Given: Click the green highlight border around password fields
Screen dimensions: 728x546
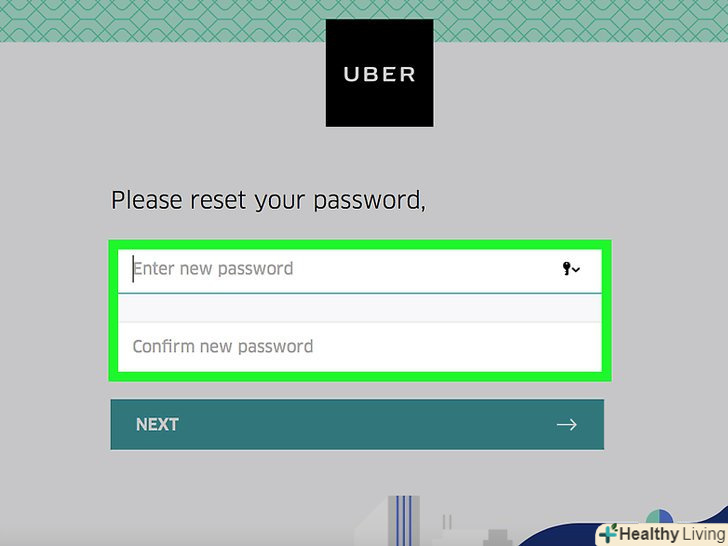Looking at the screenshot, I should (360, 311).
